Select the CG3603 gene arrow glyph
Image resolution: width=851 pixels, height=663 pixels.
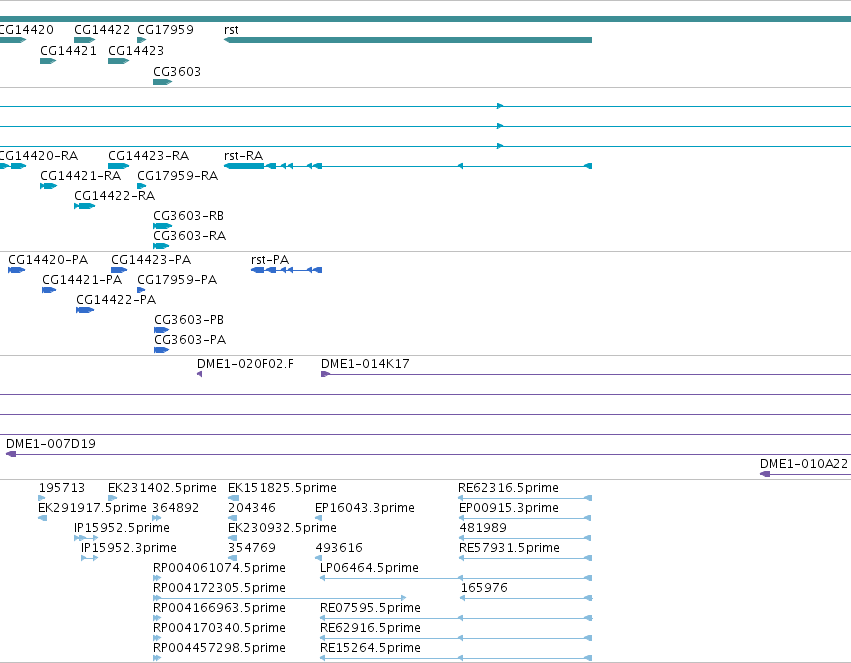pyautogui.click(x=162, y=82)
